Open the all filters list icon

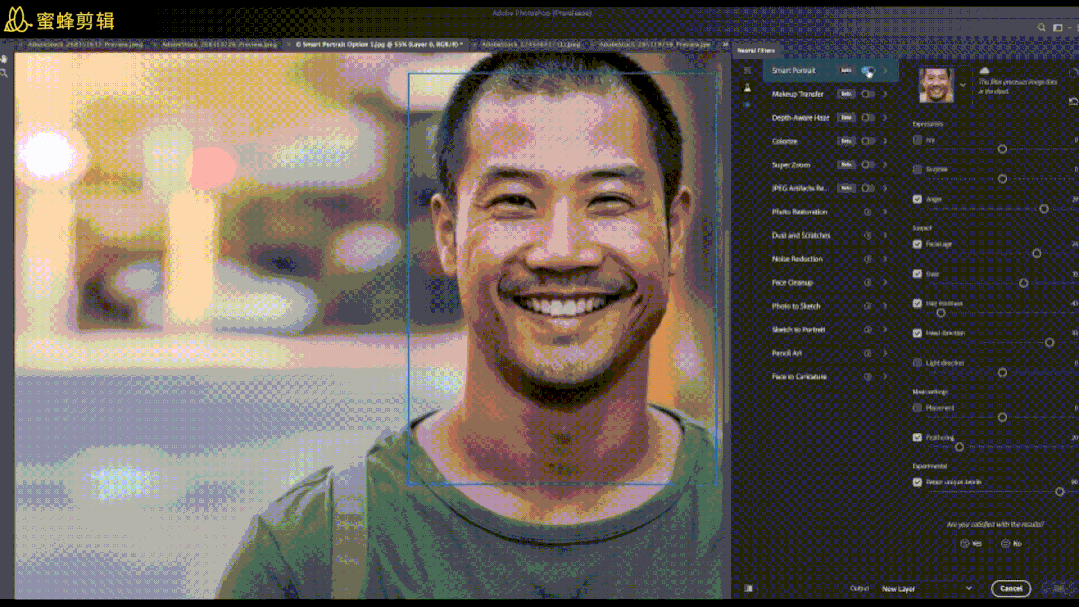pyautogui.click(x=747, y=70)
